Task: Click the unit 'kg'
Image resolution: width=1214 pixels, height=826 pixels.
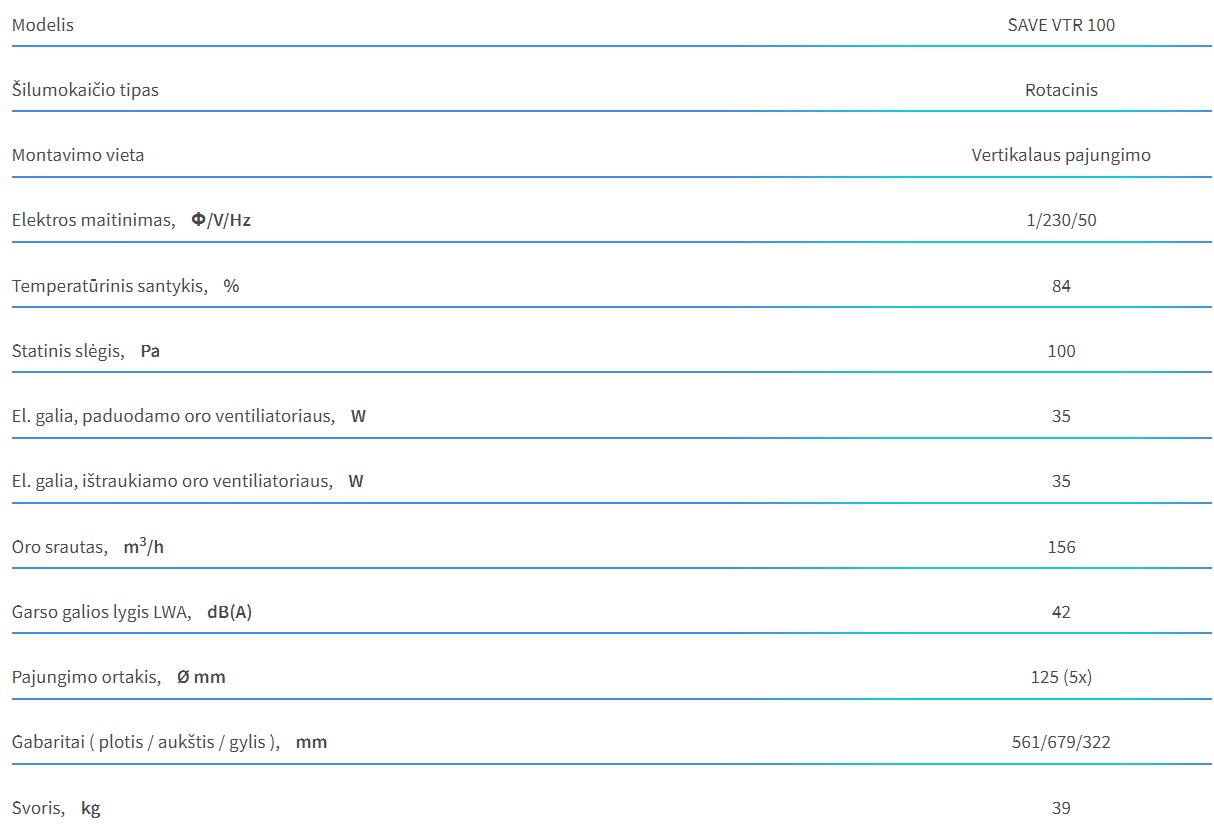Action: tap(91, 808)
